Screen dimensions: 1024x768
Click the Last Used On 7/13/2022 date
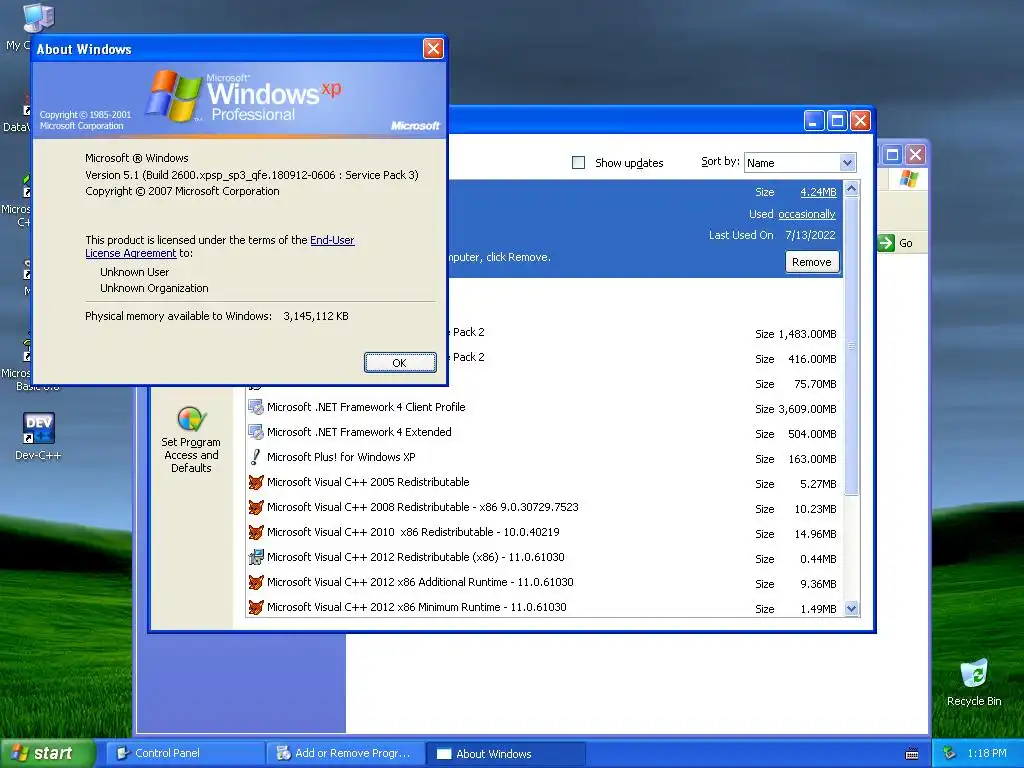coord(810,235)
